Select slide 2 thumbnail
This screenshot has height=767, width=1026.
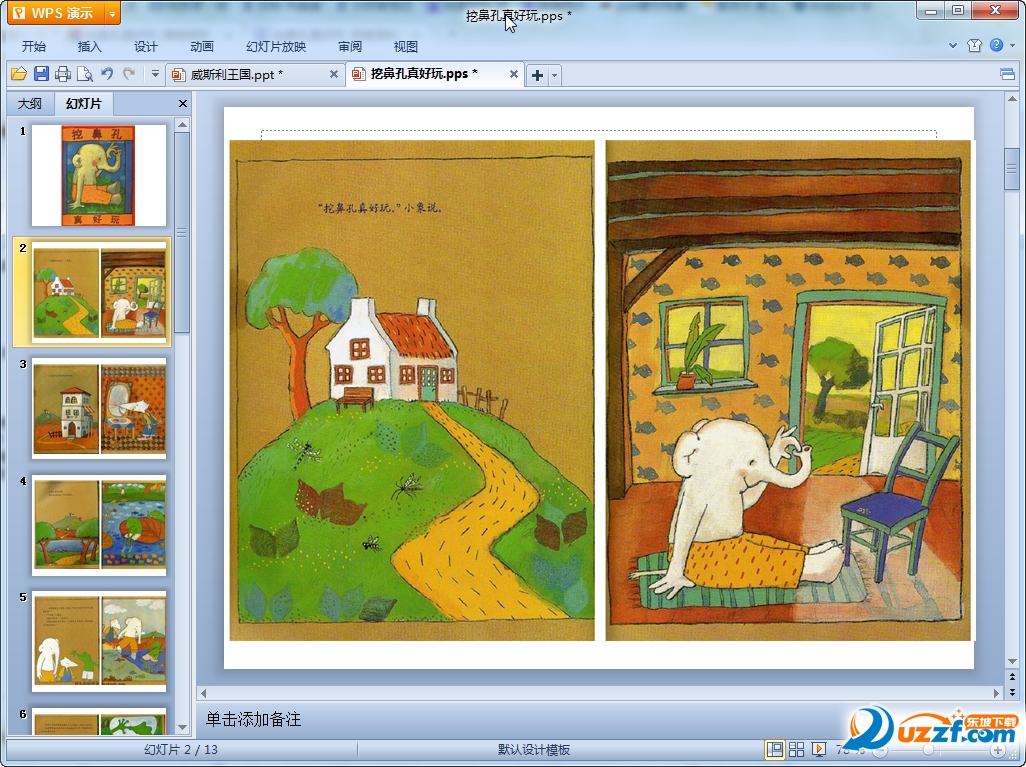point(99,291)
